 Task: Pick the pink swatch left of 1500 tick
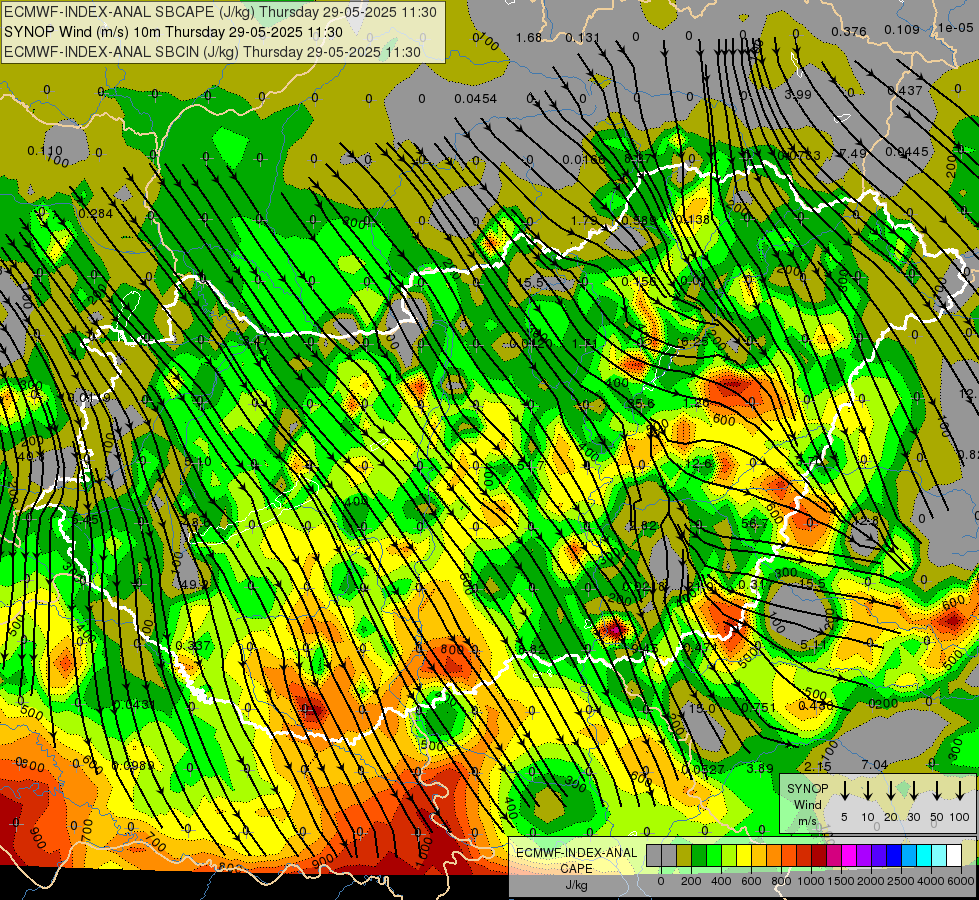coord(834,855)
